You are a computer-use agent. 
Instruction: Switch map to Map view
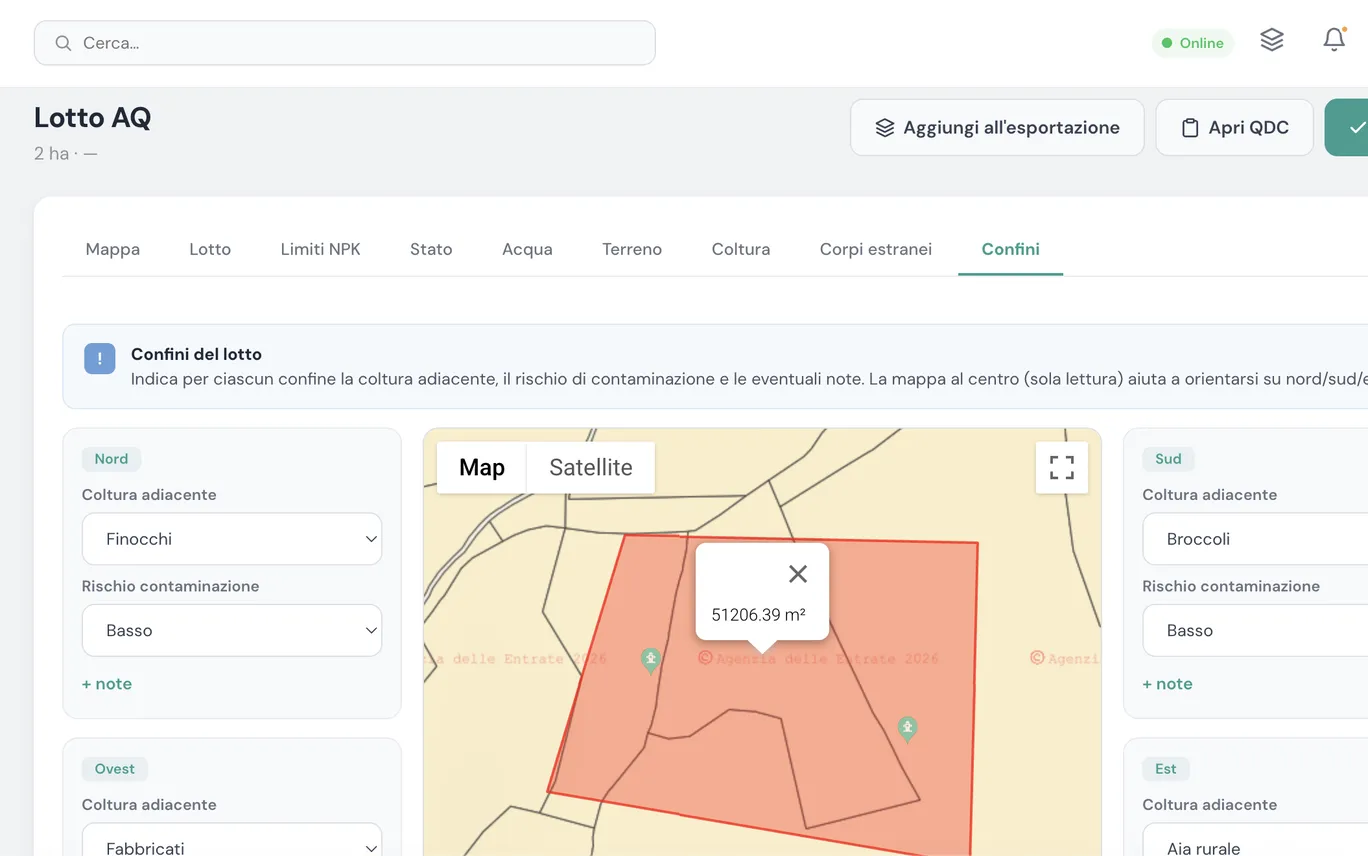coord(482,467)
